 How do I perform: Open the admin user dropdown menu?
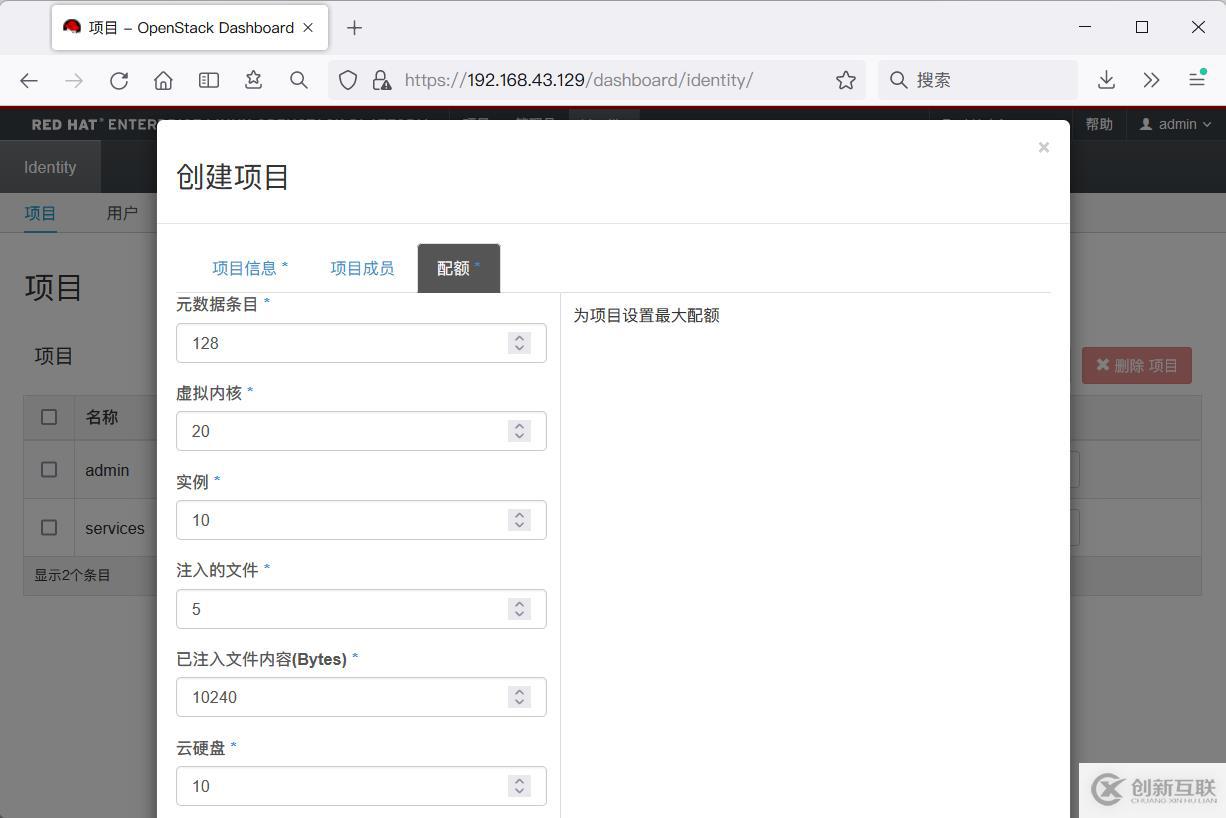point(1175,124)
